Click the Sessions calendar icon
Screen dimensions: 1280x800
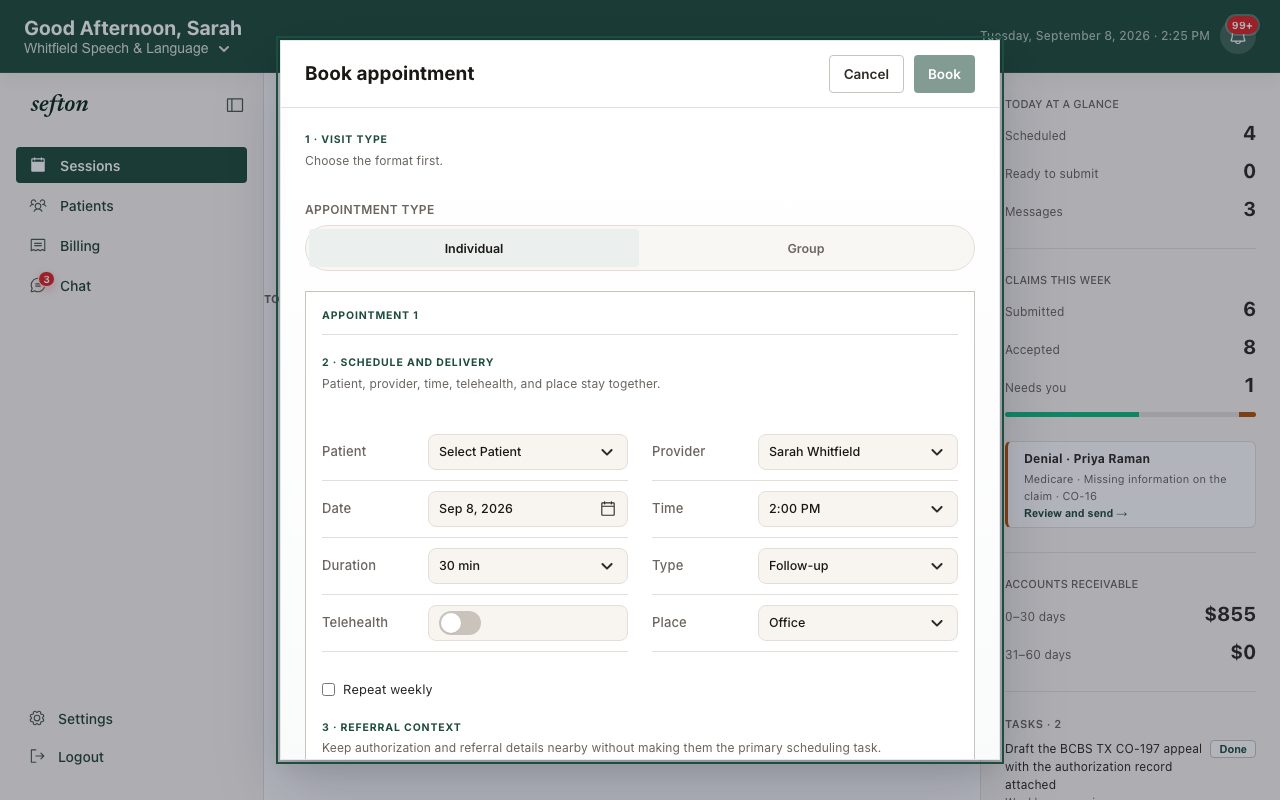(38, 165)
